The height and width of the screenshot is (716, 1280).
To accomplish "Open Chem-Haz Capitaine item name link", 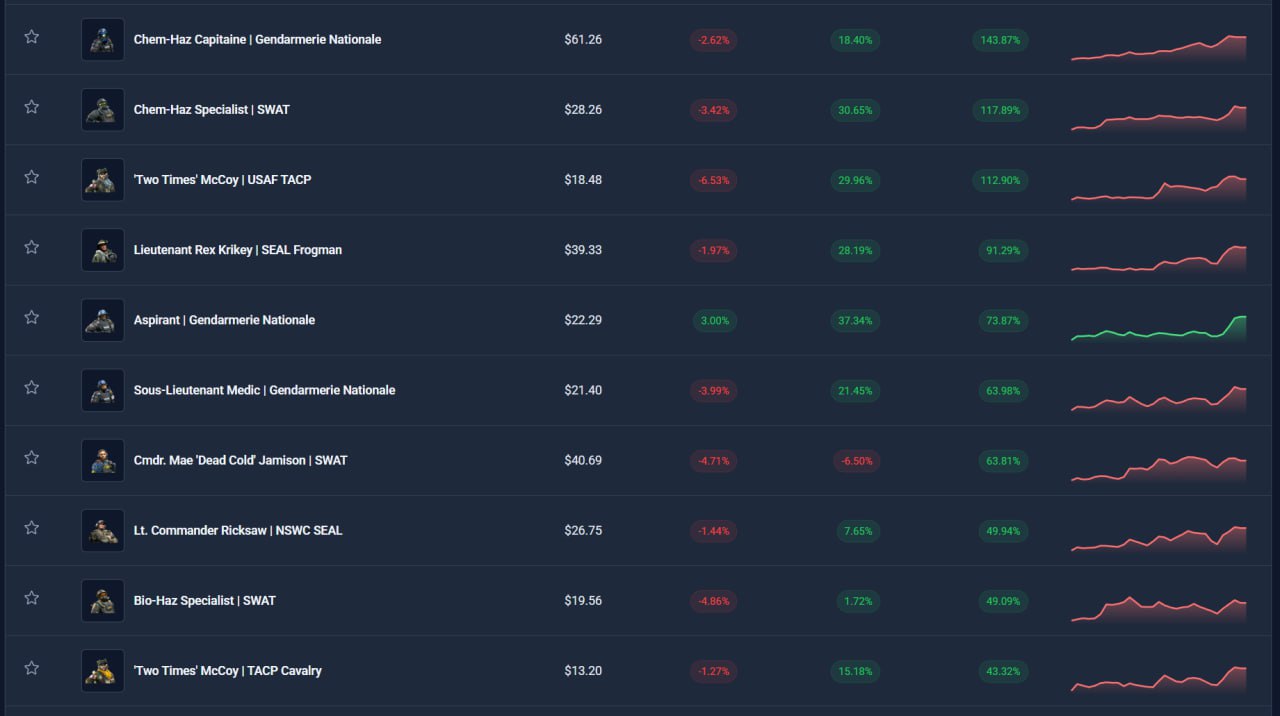I will pyautogui.click(x=257, y=40).
